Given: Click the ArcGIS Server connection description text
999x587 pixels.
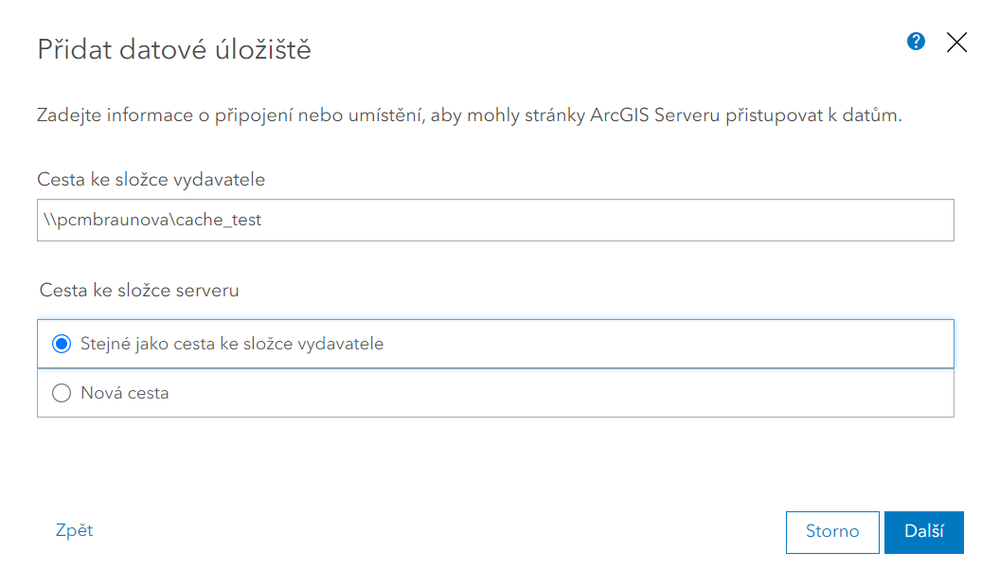Looking at the screenshot, I should tap(470, 116).
